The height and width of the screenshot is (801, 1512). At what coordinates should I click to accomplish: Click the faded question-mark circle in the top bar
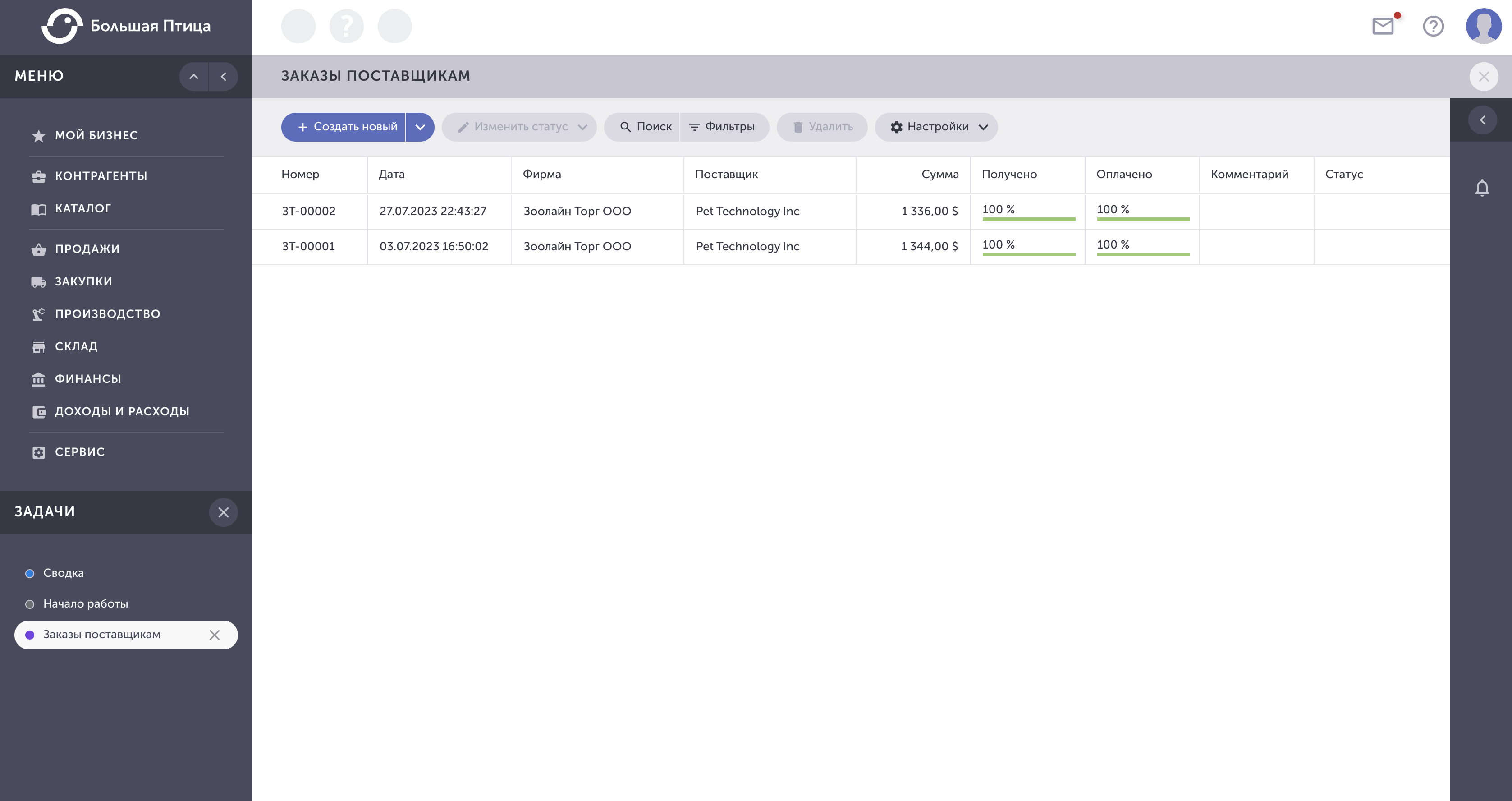click(x=346, y=27)
